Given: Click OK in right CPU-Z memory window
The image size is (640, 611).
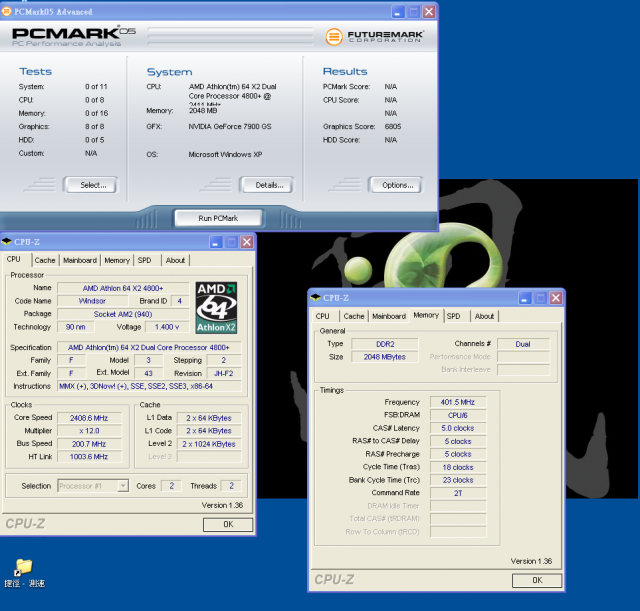Looking at the screenshot, I should 537,580.
